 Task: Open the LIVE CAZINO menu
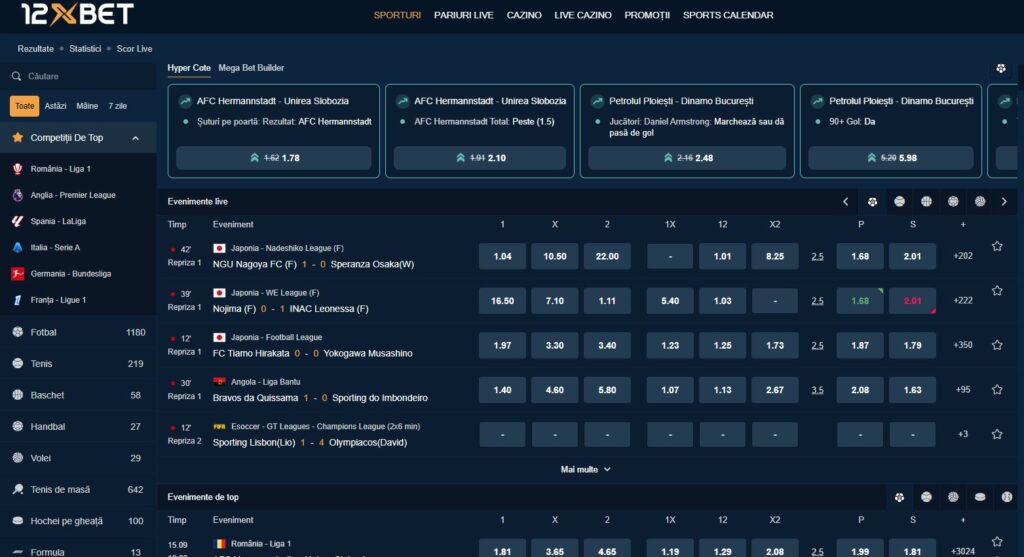583,15
